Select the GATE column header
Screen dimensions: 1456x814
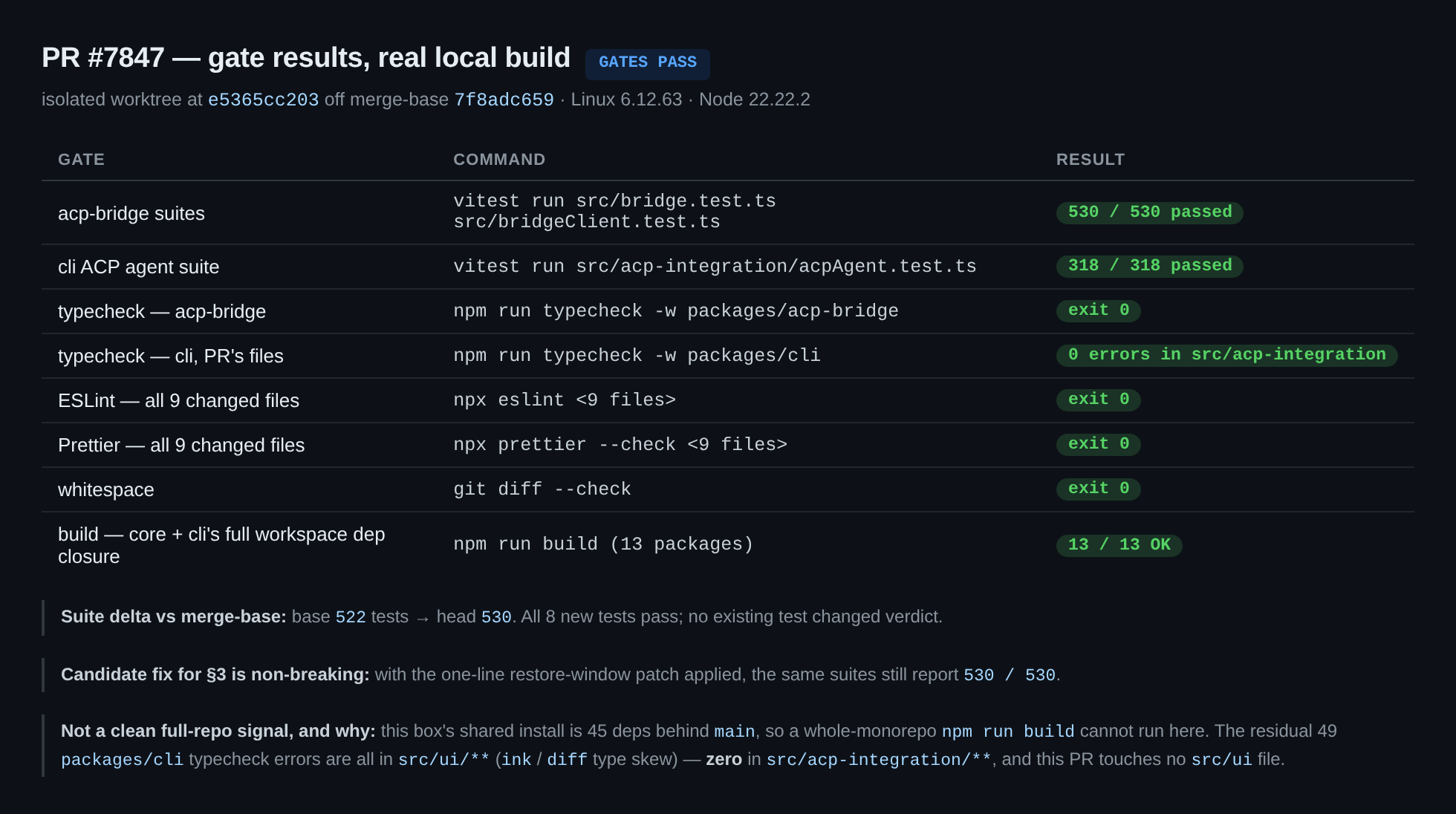click(x=81, y=160)
